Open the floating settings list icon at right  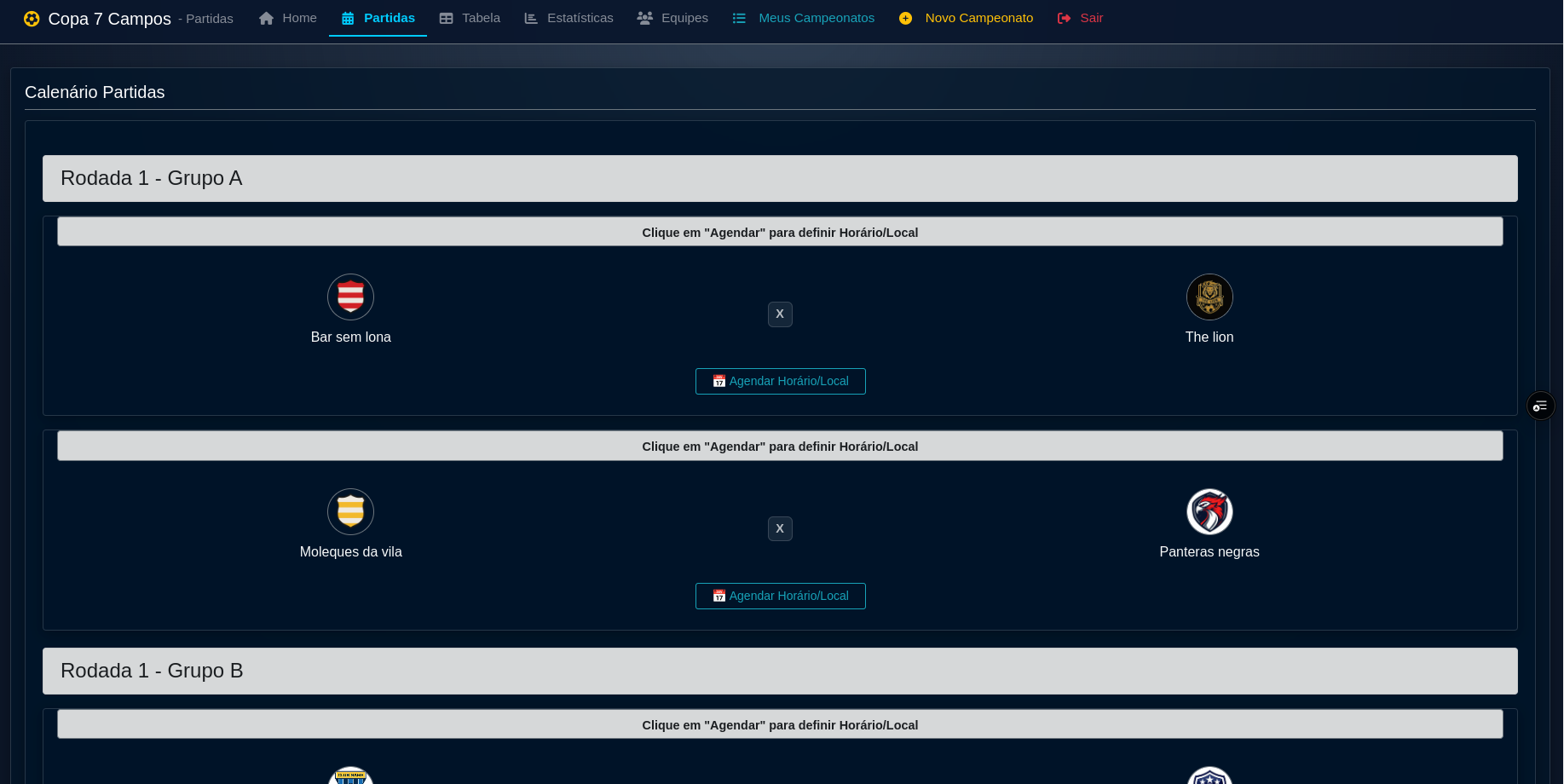[1540, 406]
